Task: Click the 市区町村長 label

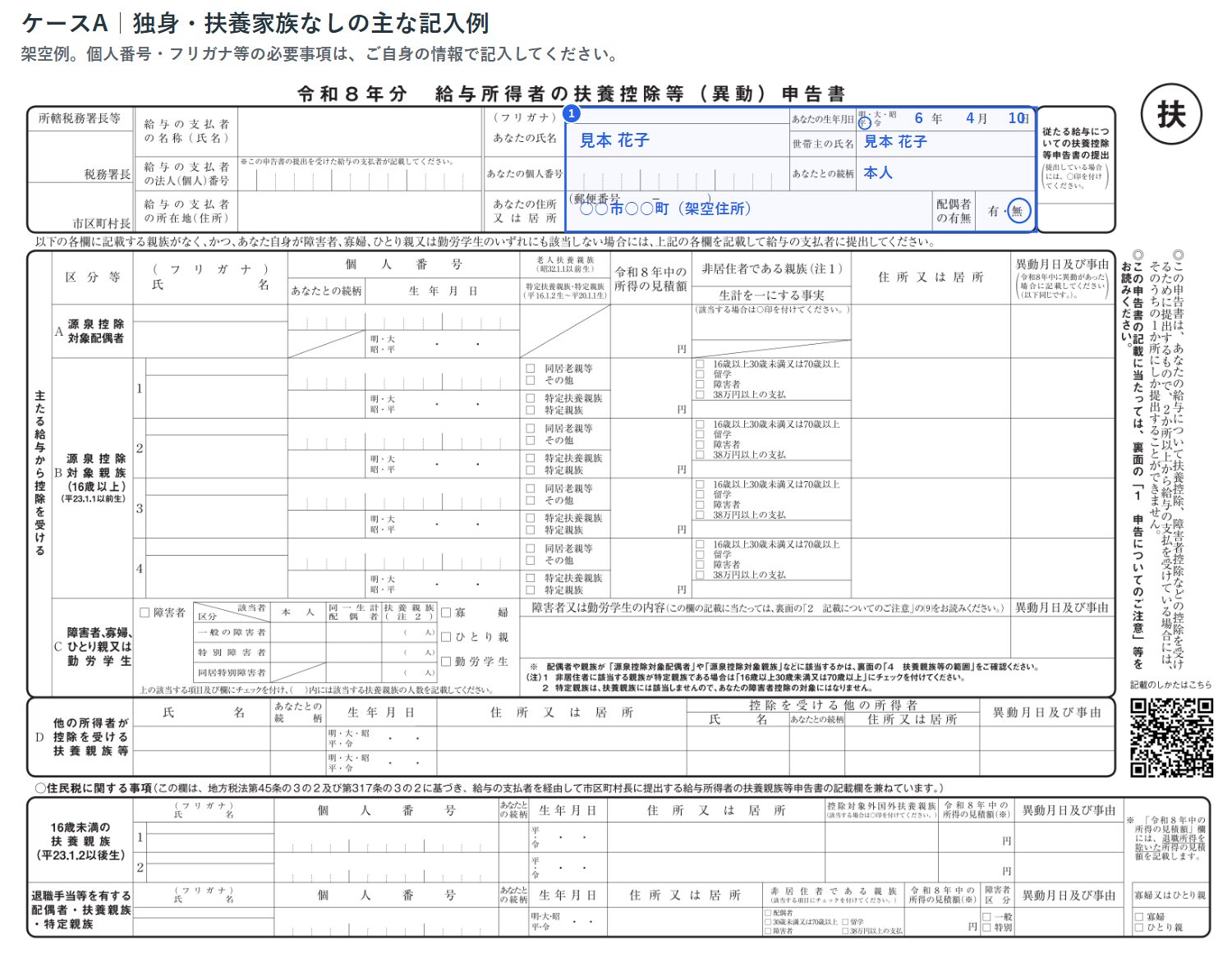Action: [101, 223]
